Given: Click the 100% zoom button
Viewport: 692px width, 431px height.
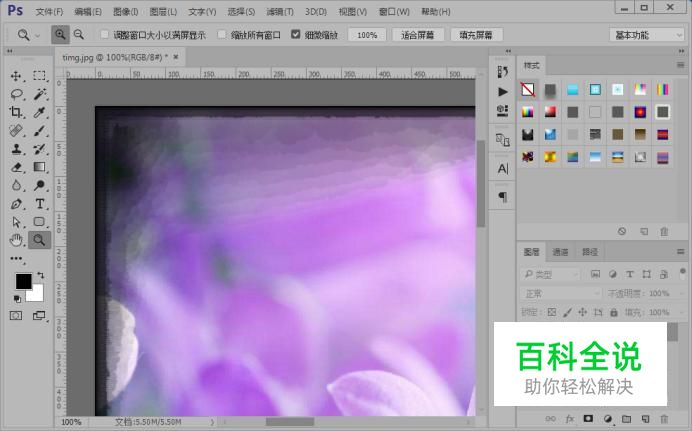Looking at the screenshot, I should [x=367, y=35].
